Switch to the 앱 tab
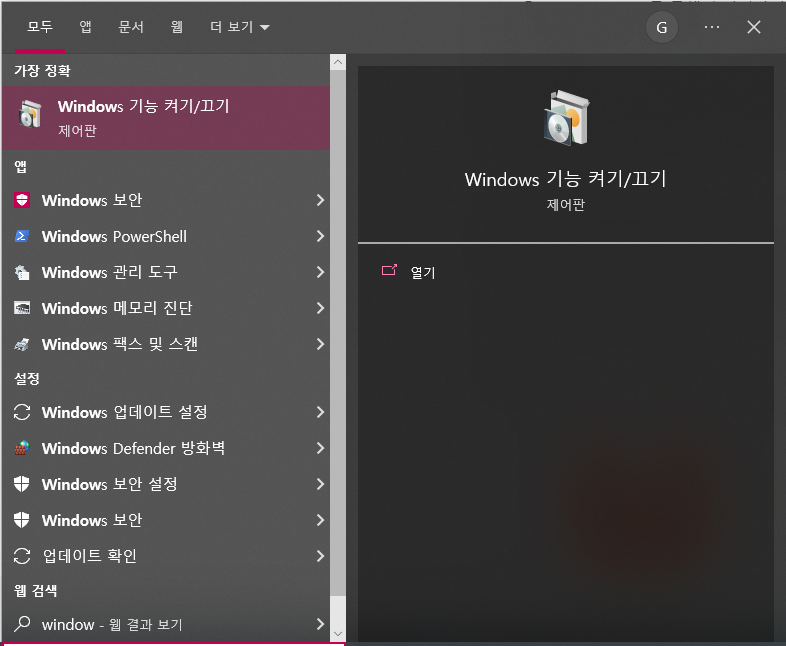The width and height of the screenshot is (786, 646). pyautogui.click(x=86, y=27)
